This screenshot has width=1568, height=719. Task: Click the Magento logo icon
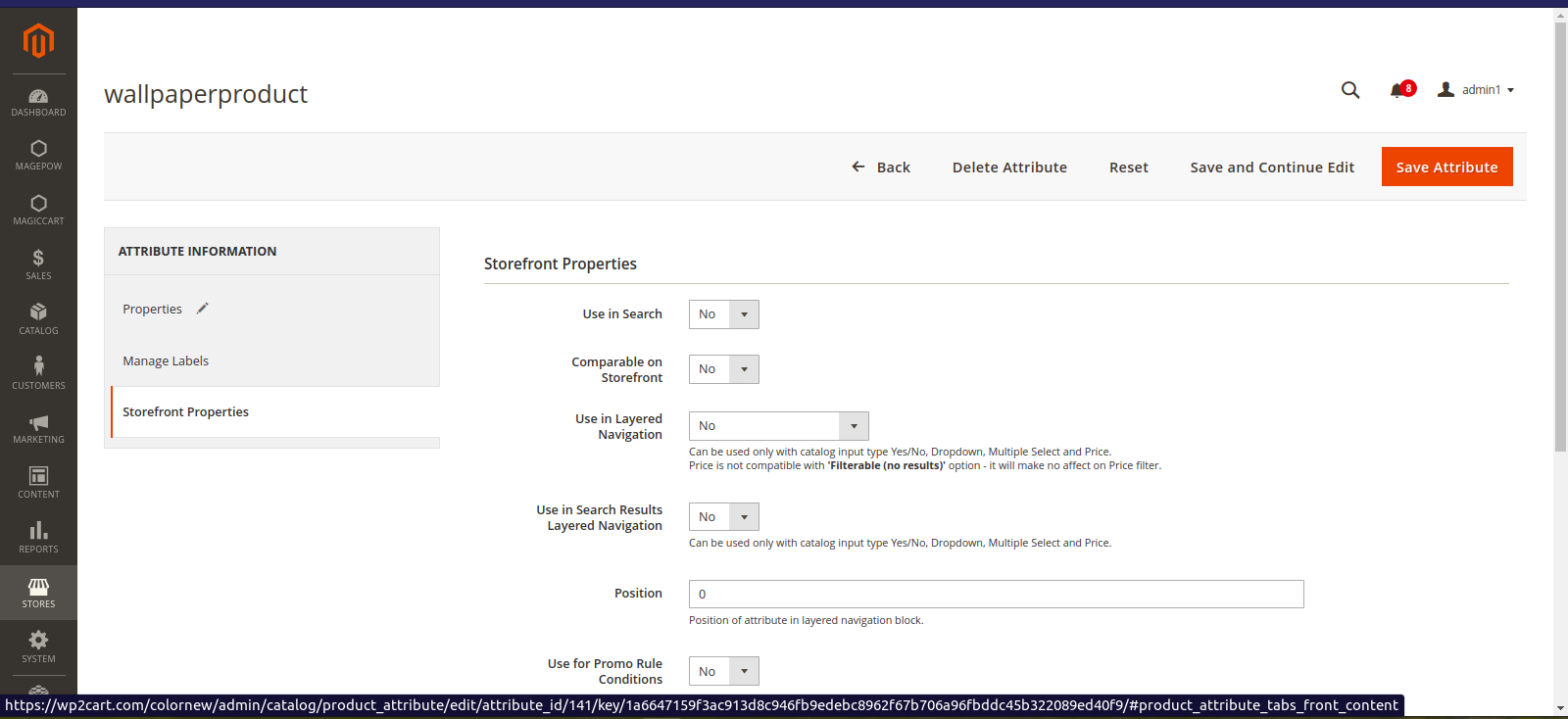38,41
